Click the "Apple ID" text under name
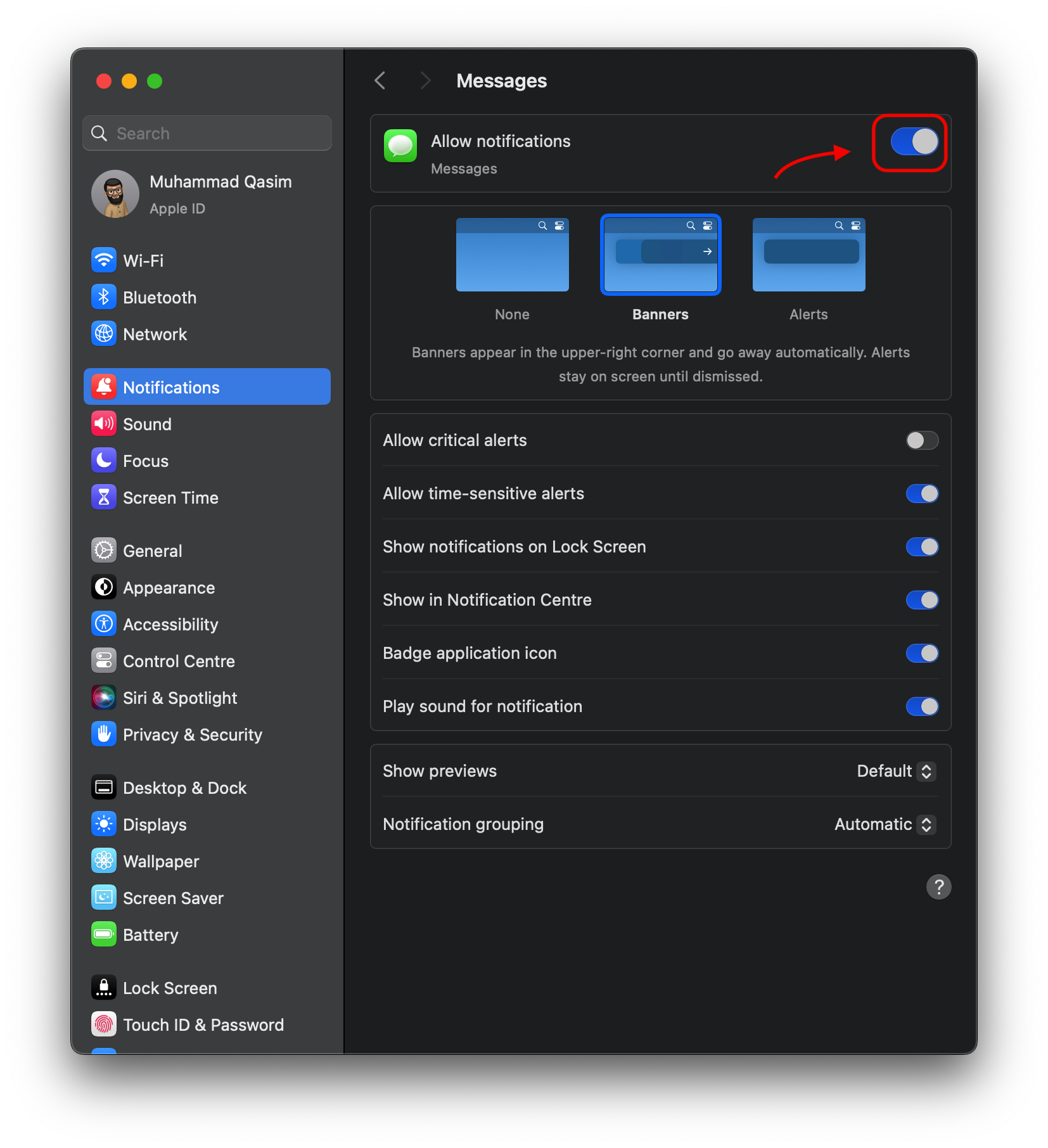 [x=177, y=208]
